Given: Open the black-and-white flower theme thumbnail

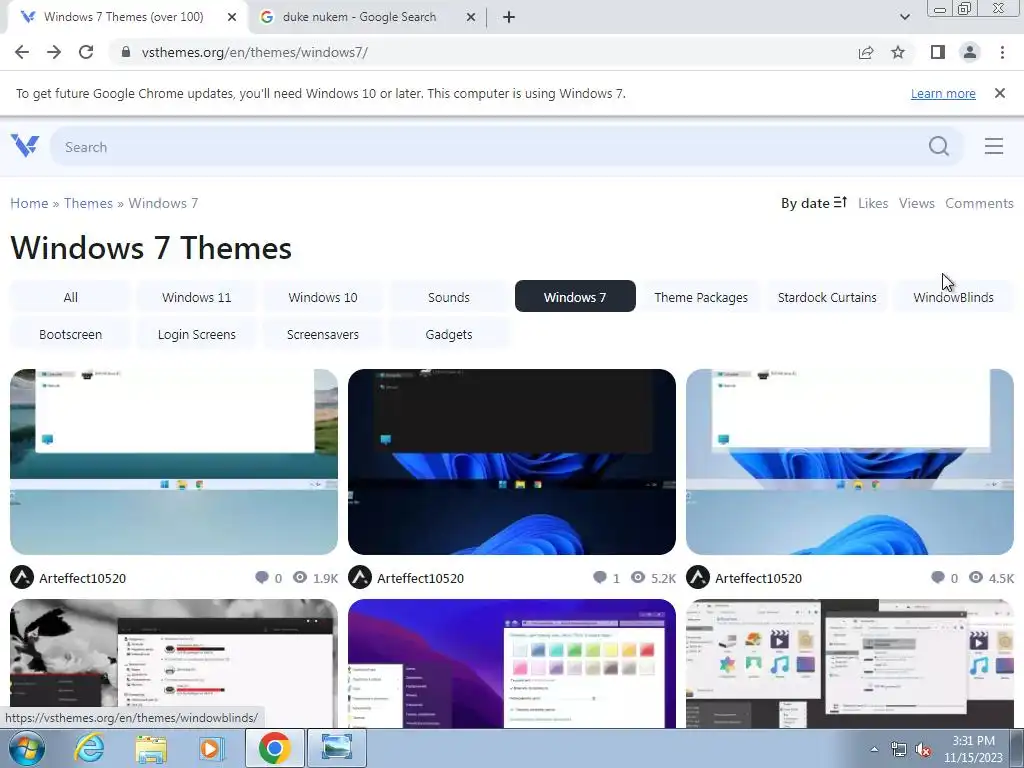Looking at the screenshot, I should (174, 663).
